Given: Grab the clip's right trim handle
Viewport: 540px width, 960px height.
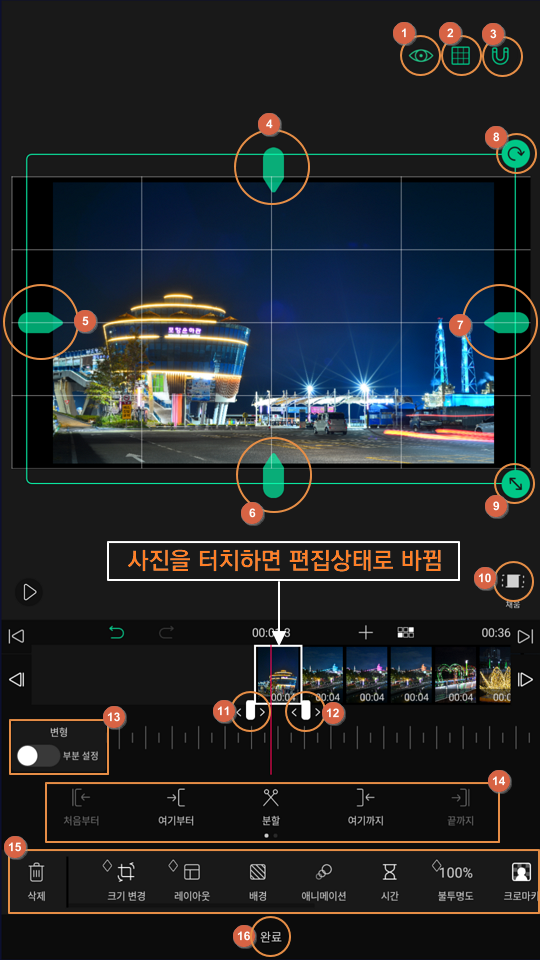Looking at the screenshot, I should pos(306,711).
